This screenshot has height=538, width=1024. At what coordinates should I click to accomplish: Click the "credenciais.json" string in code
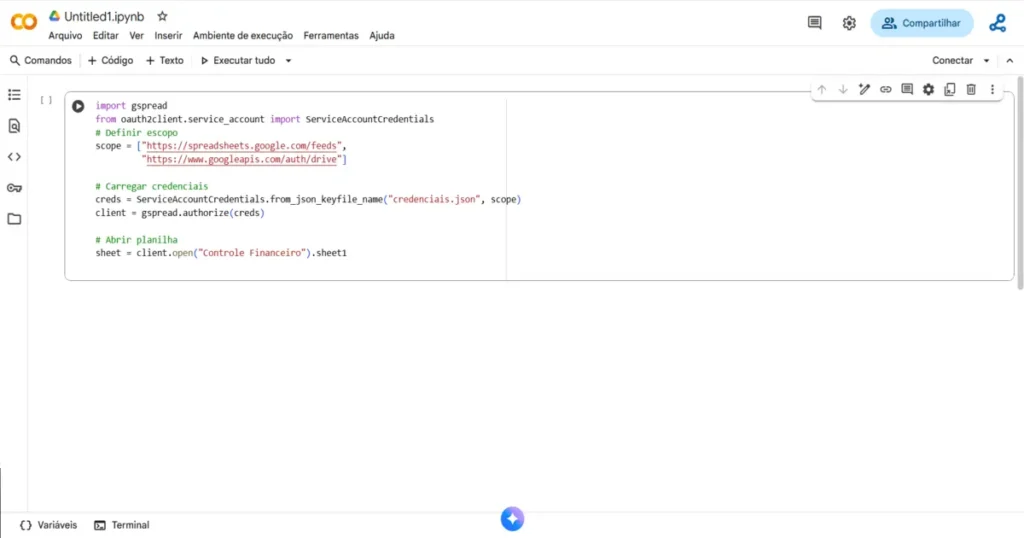[x=434, y=199]
